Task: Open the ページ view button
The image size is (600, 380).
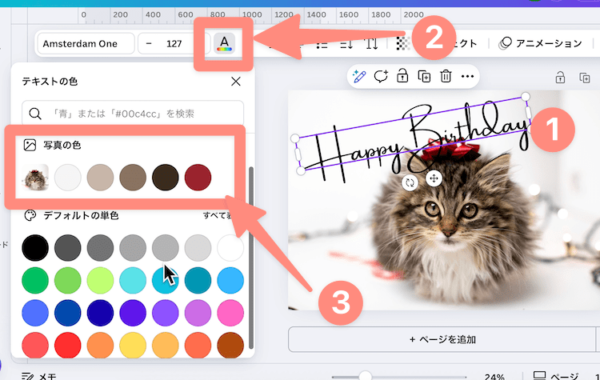Action: click(556, 376)
